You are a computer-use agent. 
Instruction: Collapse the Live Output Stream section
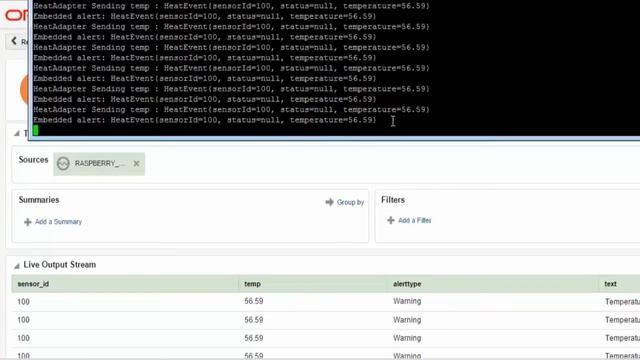coord(17,266)
